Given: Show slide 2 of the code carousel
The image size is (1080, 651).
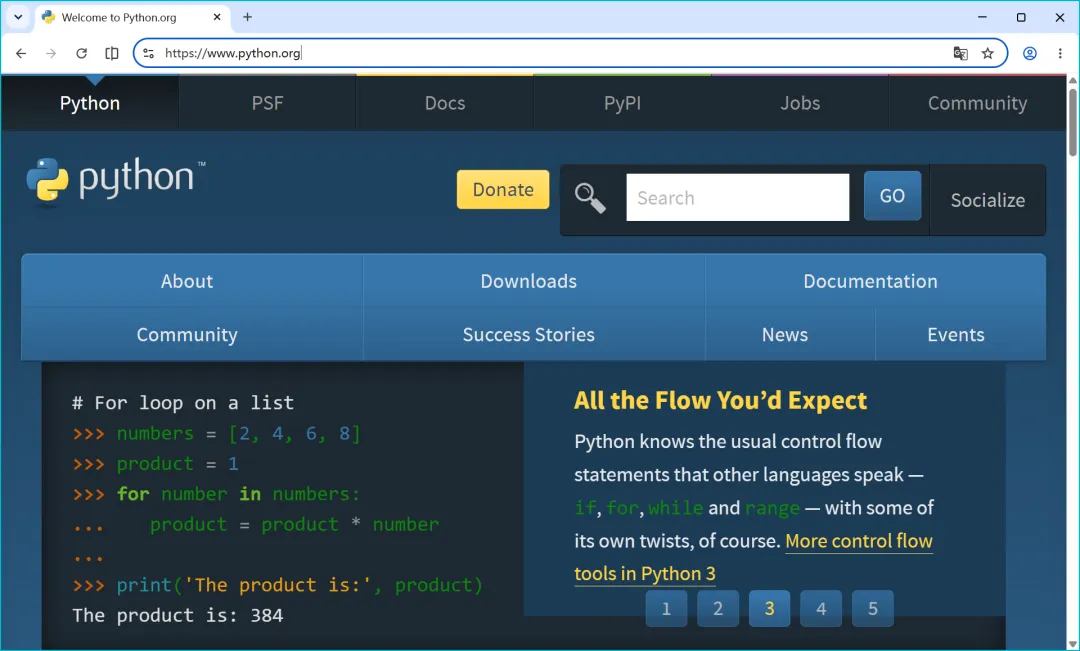Looking at the screenshot, I should (718, 608).
